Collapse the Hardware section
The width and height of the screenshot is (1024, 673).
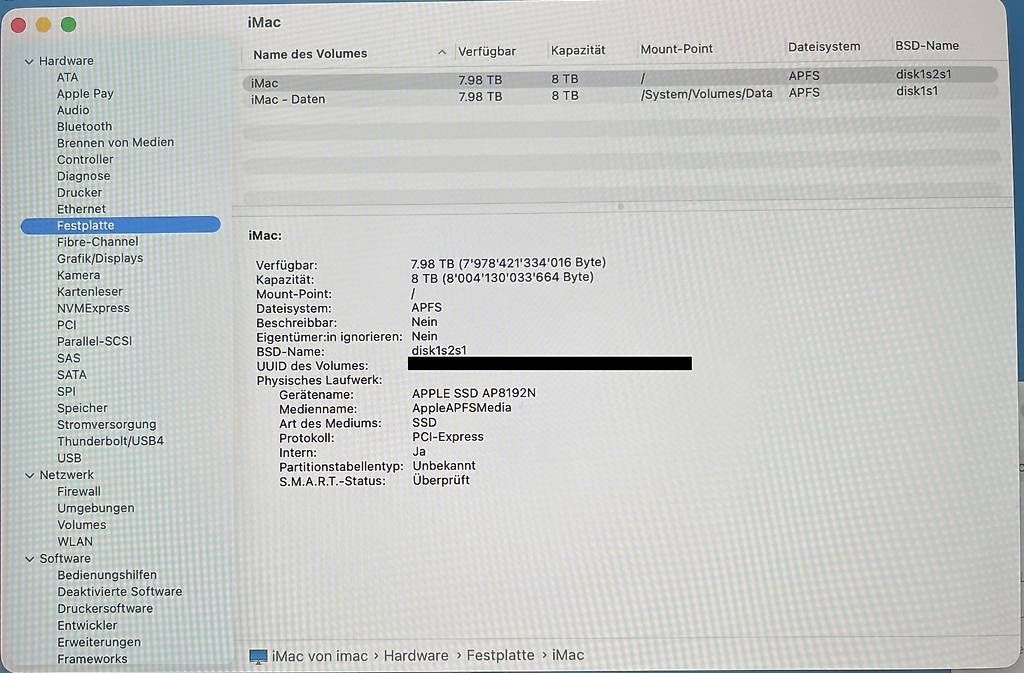pos(29,61)
